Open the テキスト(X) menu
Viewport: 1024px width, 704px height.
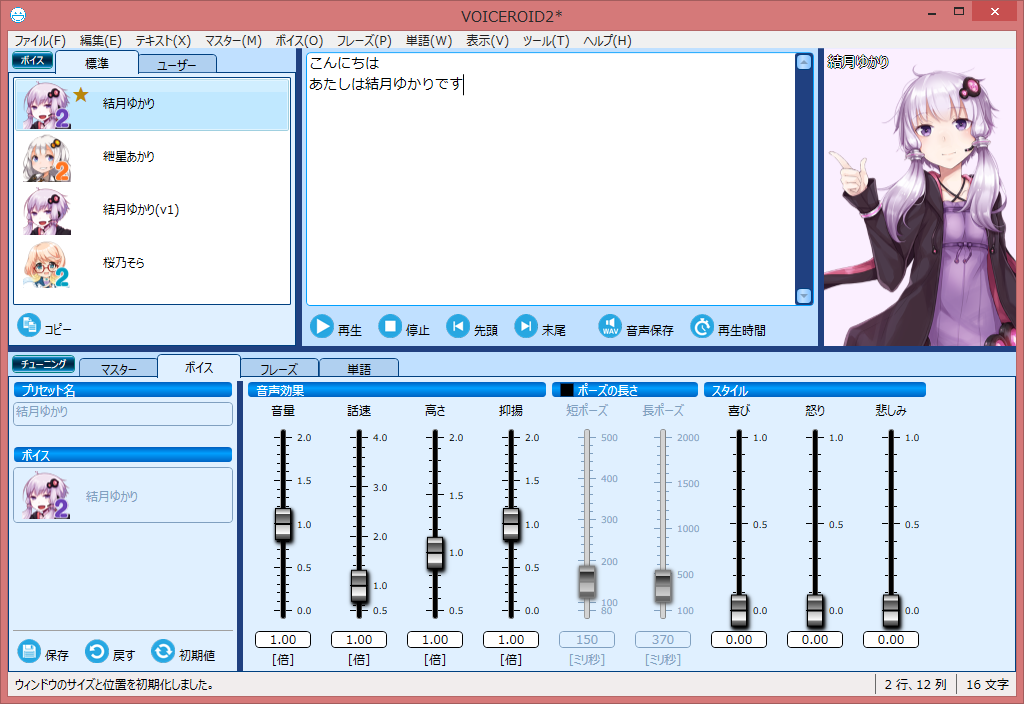click(163, 40)
